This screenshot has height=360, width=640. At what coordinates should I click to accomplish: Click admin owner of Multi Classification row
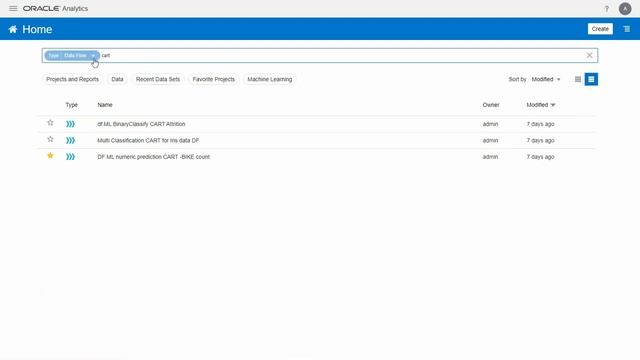pyautogui.click(x=490, y=140)
